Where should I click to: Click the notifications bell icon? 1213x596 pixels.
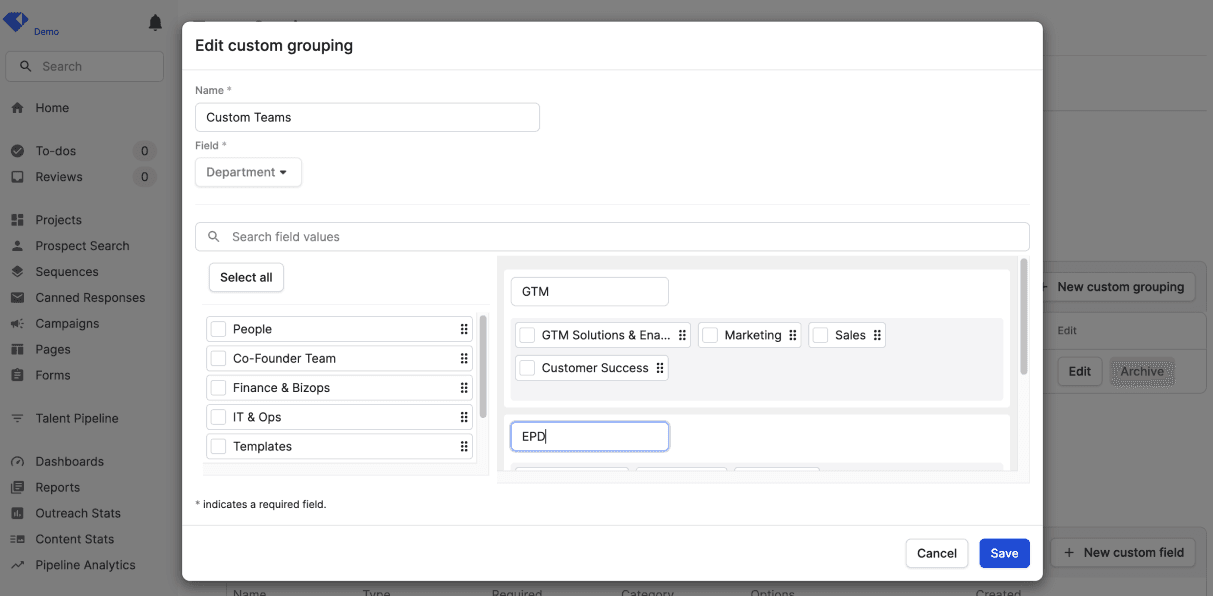tap(155, 23)
